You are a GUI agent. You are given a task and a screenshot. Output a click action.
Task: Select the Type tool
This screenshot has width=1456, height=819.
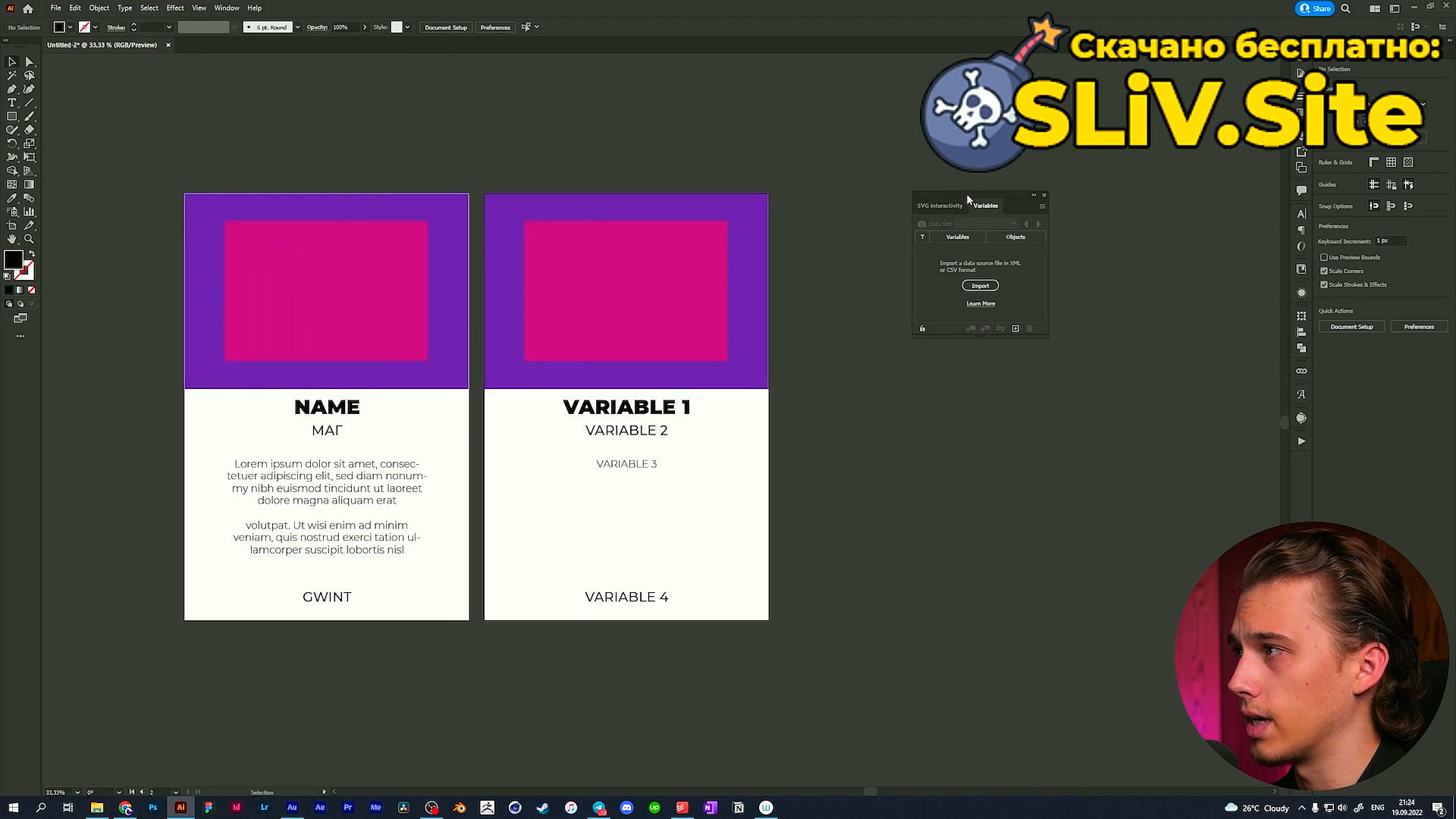[x=12, y=103]
